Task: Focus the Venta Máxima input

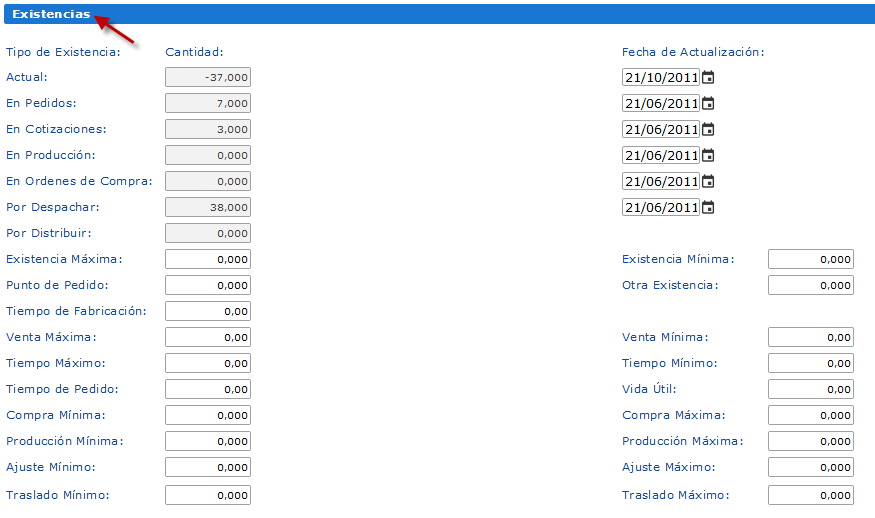Action: point(208,337)
